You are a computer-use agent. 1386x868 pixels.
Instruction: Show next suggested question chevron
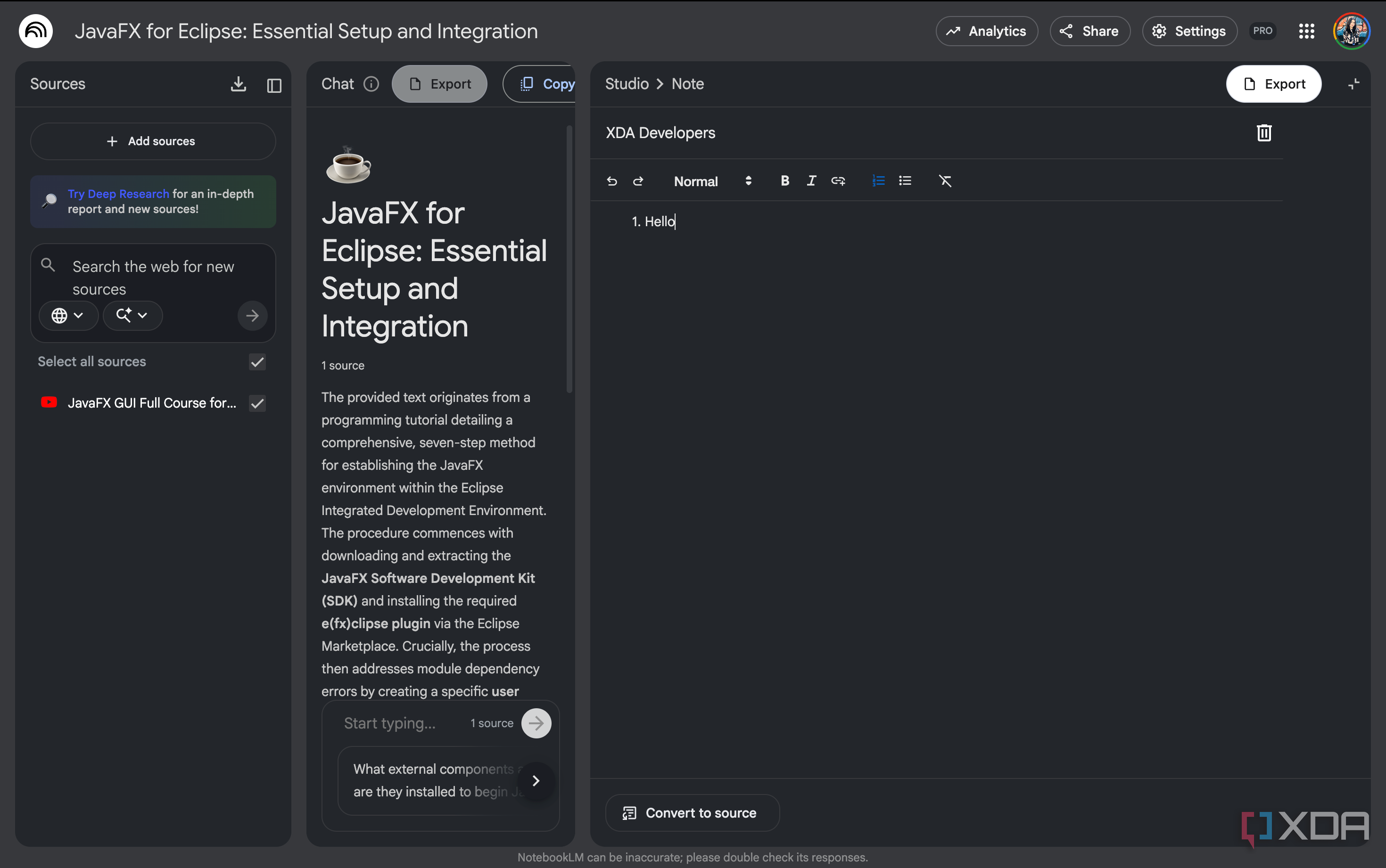[x=536, y=780]
